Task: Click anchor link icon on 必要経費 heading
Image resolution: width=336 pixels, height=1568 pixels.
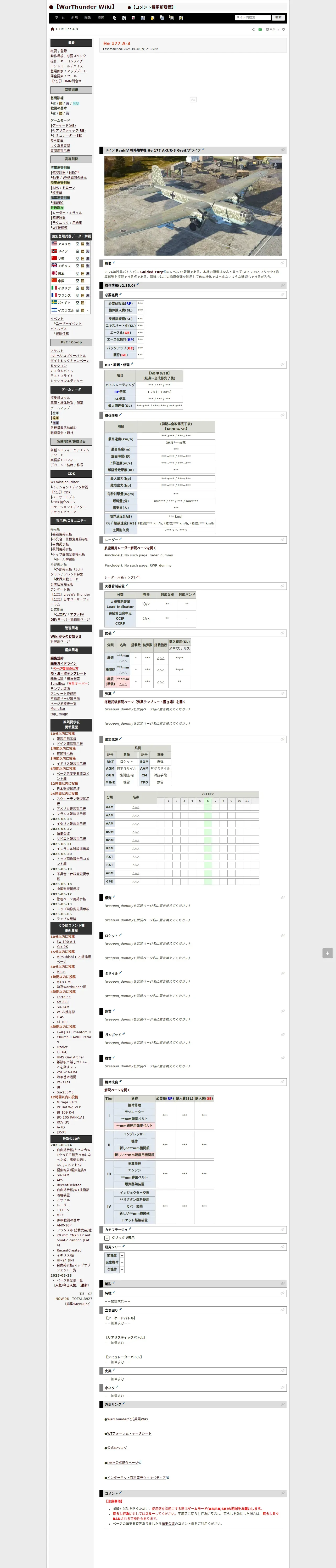Action: click(282, 295)
